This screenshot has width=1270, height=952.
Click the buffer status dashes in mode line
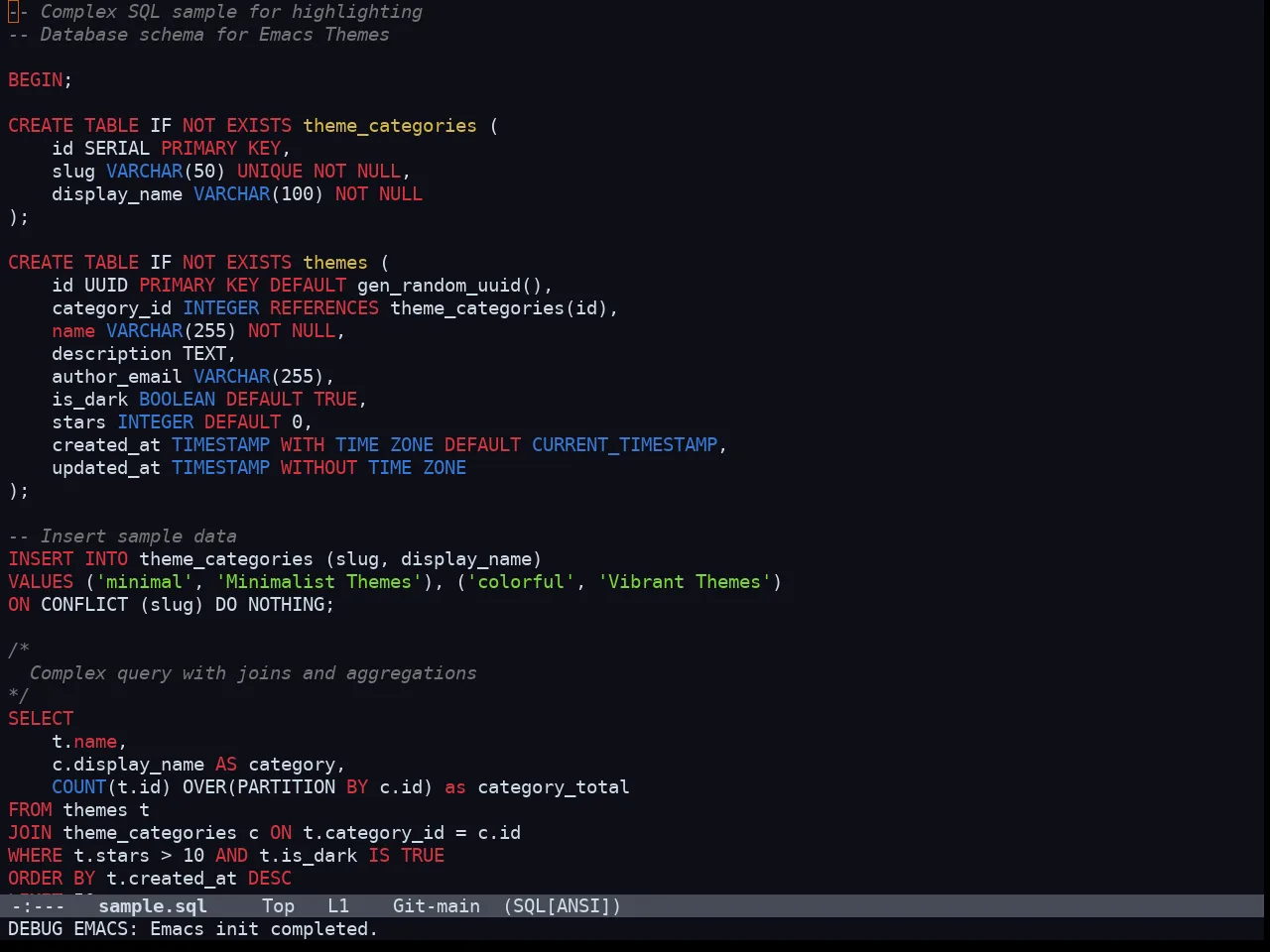(37, 906)
